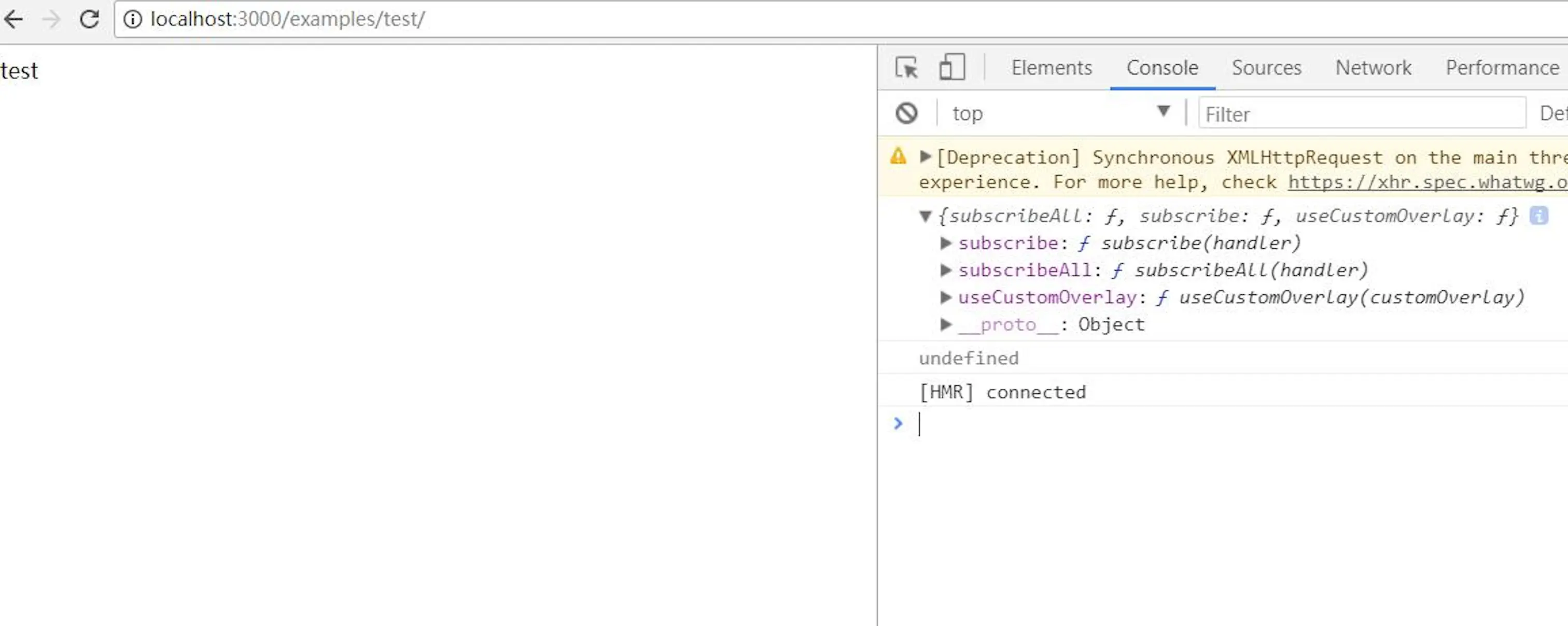The height and width of the screenshot is (626, 1568).
Task: Click the browser back arrow
Action: (x=13, y=20)
